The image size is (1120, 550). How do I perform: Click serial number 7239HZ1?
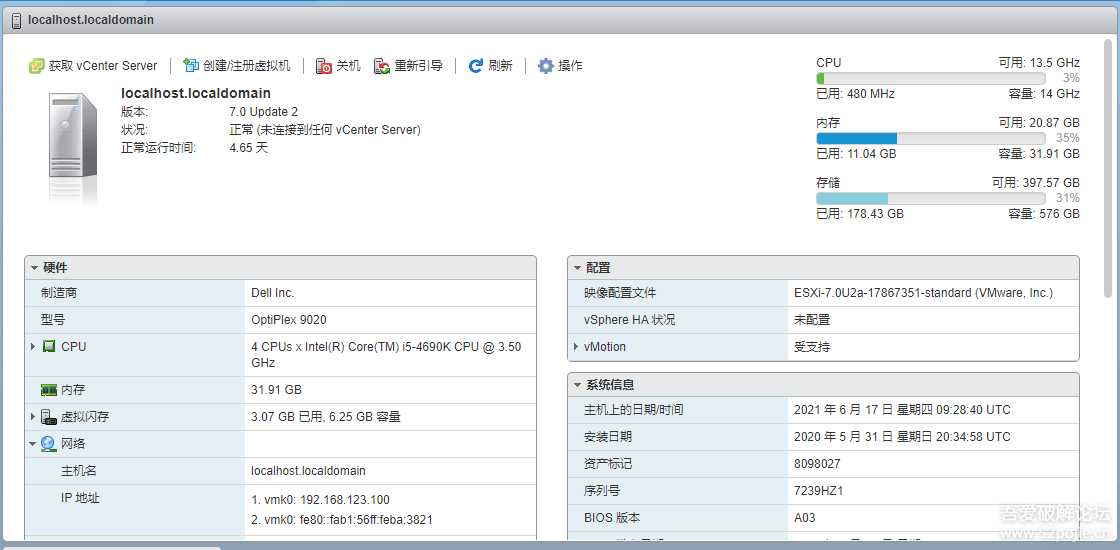[819, 491]
